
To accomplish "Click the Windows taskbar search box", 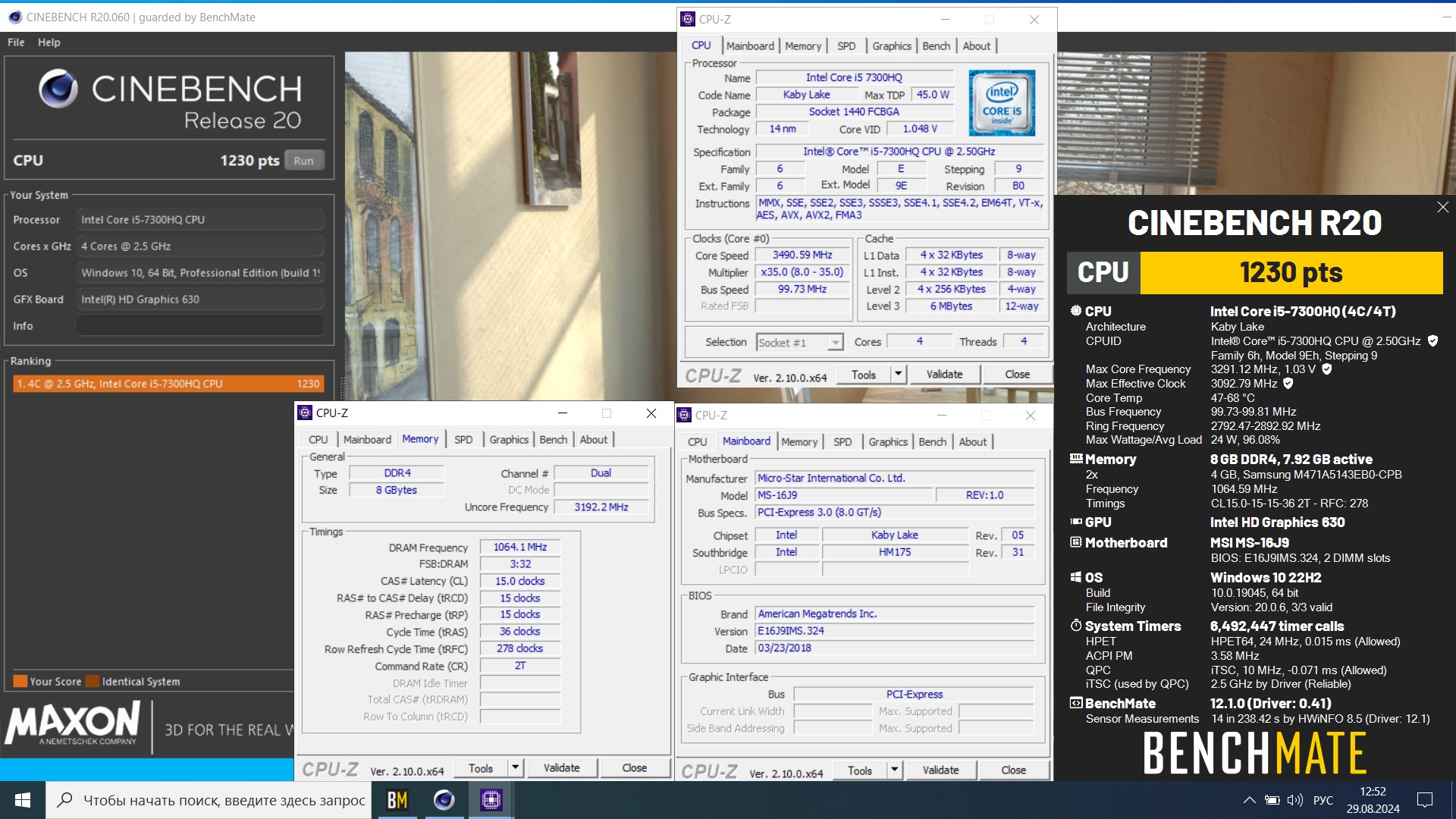I will tap(209, 800).
